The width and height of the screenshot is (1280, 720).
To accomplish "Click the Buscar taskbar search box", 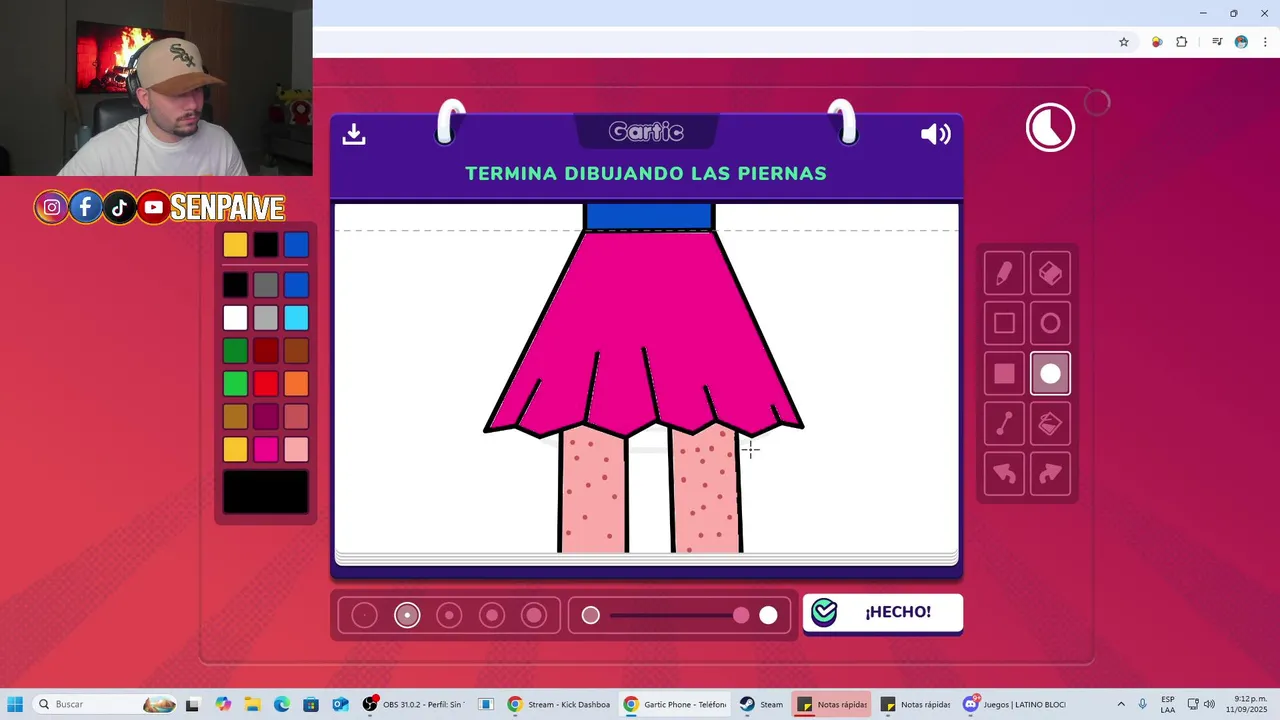I will coord(105,704).
